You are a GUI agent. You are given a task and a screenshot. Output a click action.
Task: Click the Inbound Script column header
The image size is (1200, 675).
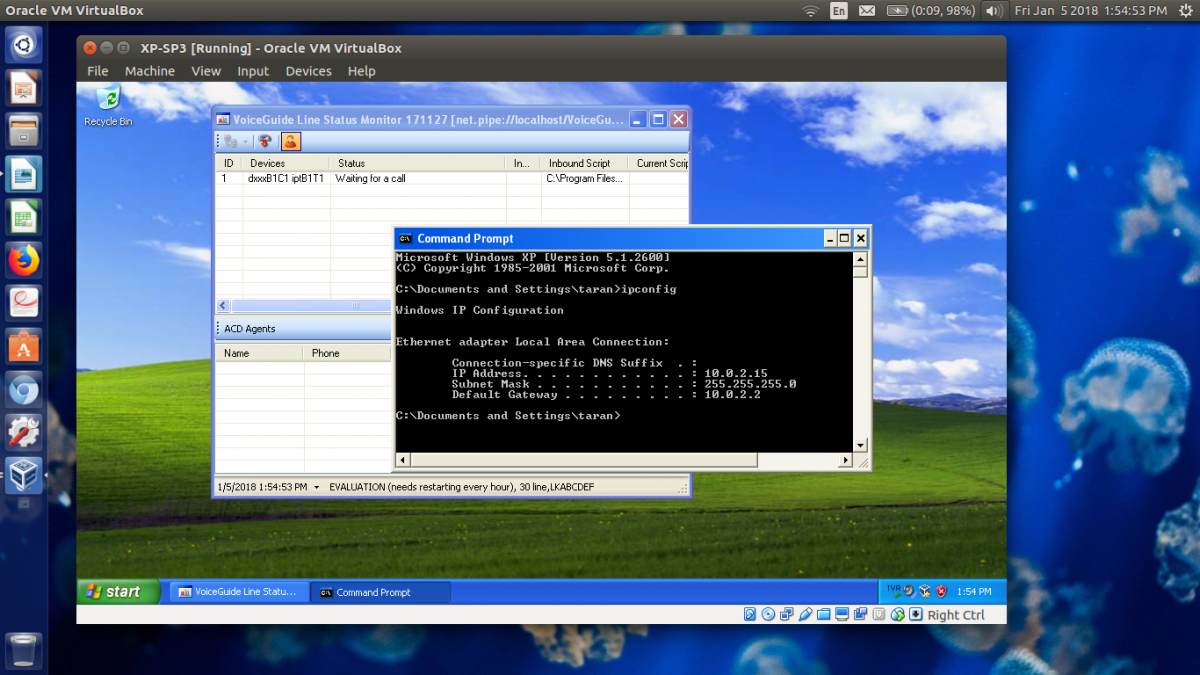585,163
